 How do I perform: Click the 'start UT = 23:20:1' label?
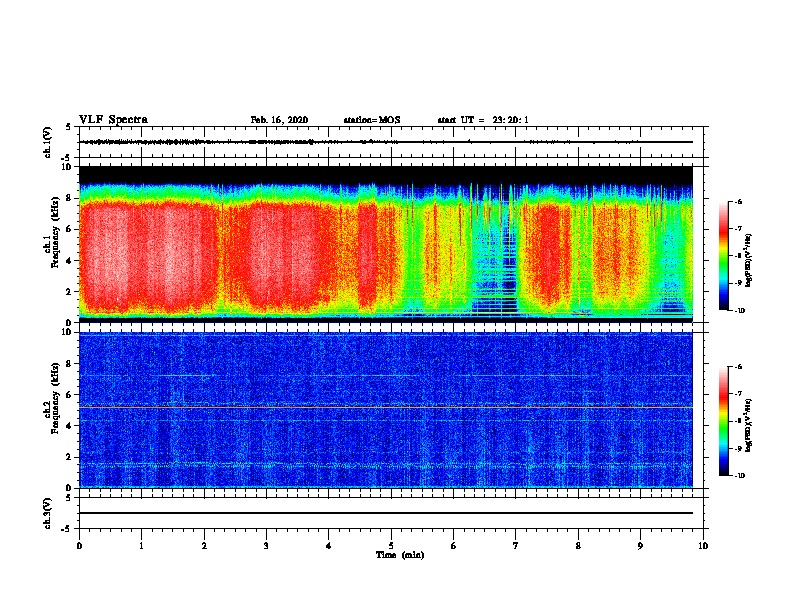click(483, 120)
